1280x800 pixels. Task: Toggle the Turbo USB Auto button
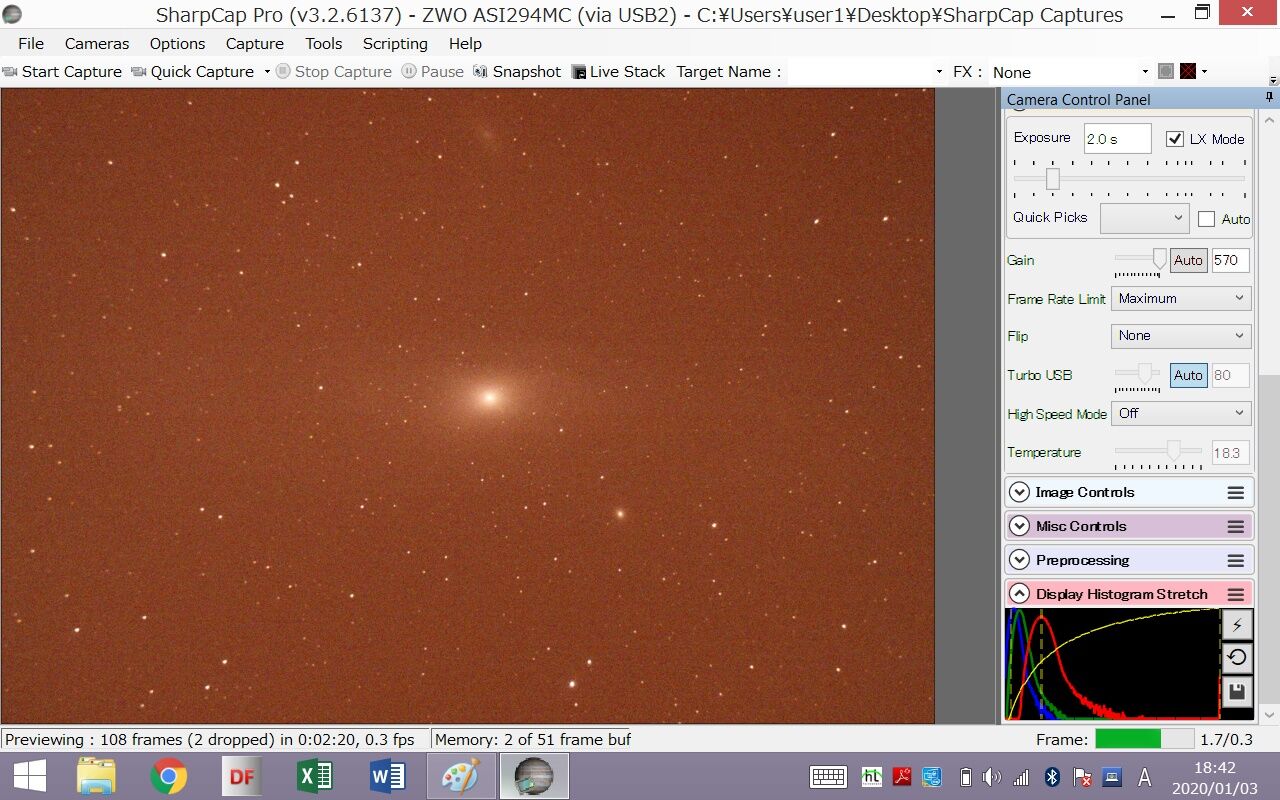coord(1188,375)
